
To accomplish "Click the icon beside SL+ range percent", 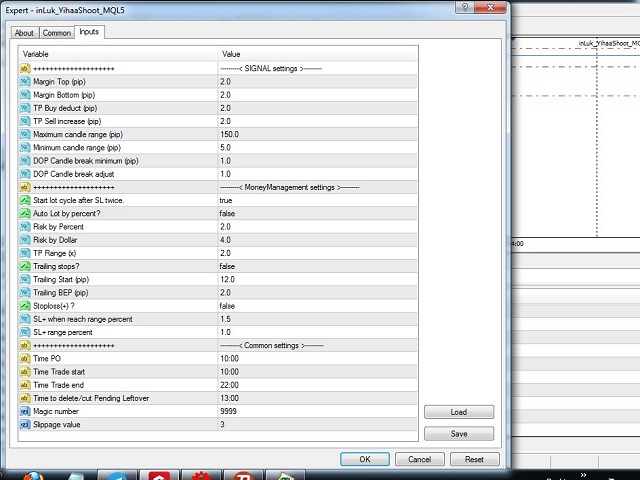I will tap(25, 332).
